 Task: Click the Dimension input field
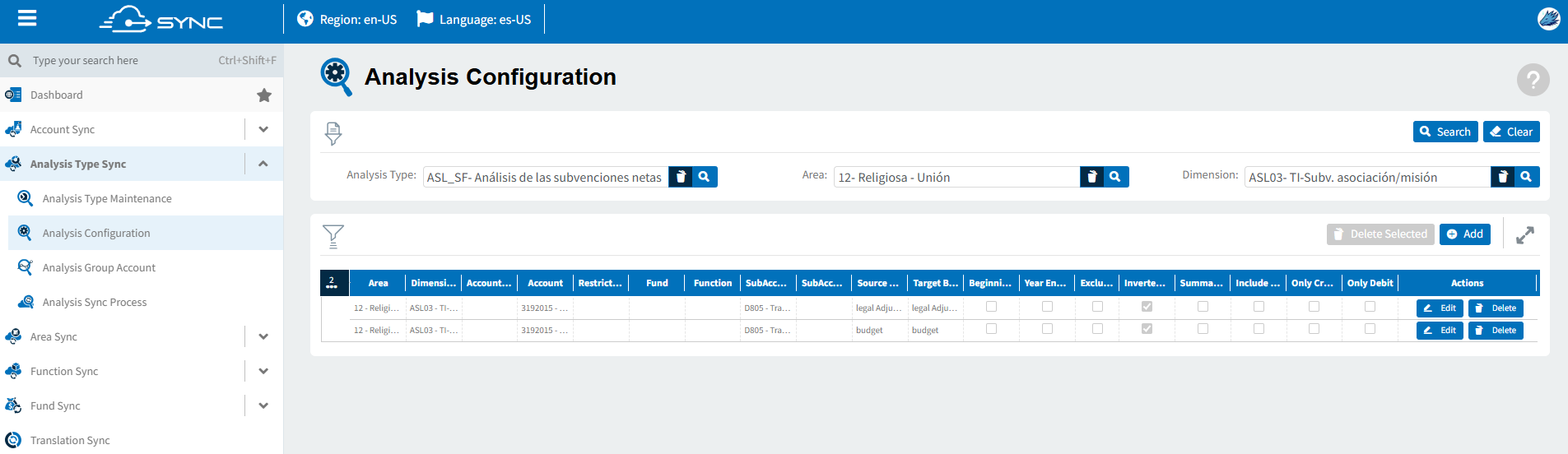(x=1367, y=177)
